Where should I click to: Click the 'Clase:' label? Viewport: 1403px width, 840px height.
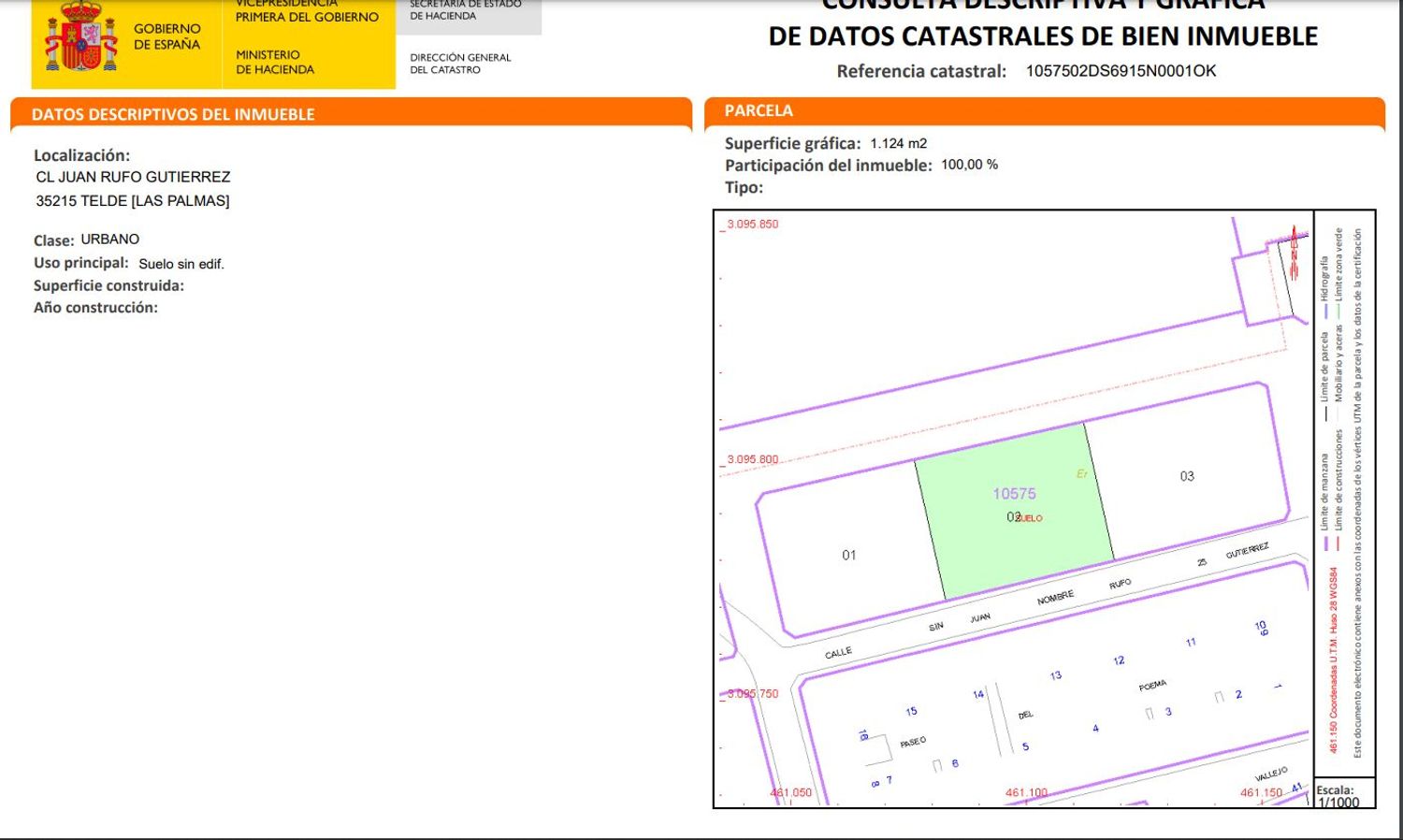pyautogui.click(x=54, y=240)
